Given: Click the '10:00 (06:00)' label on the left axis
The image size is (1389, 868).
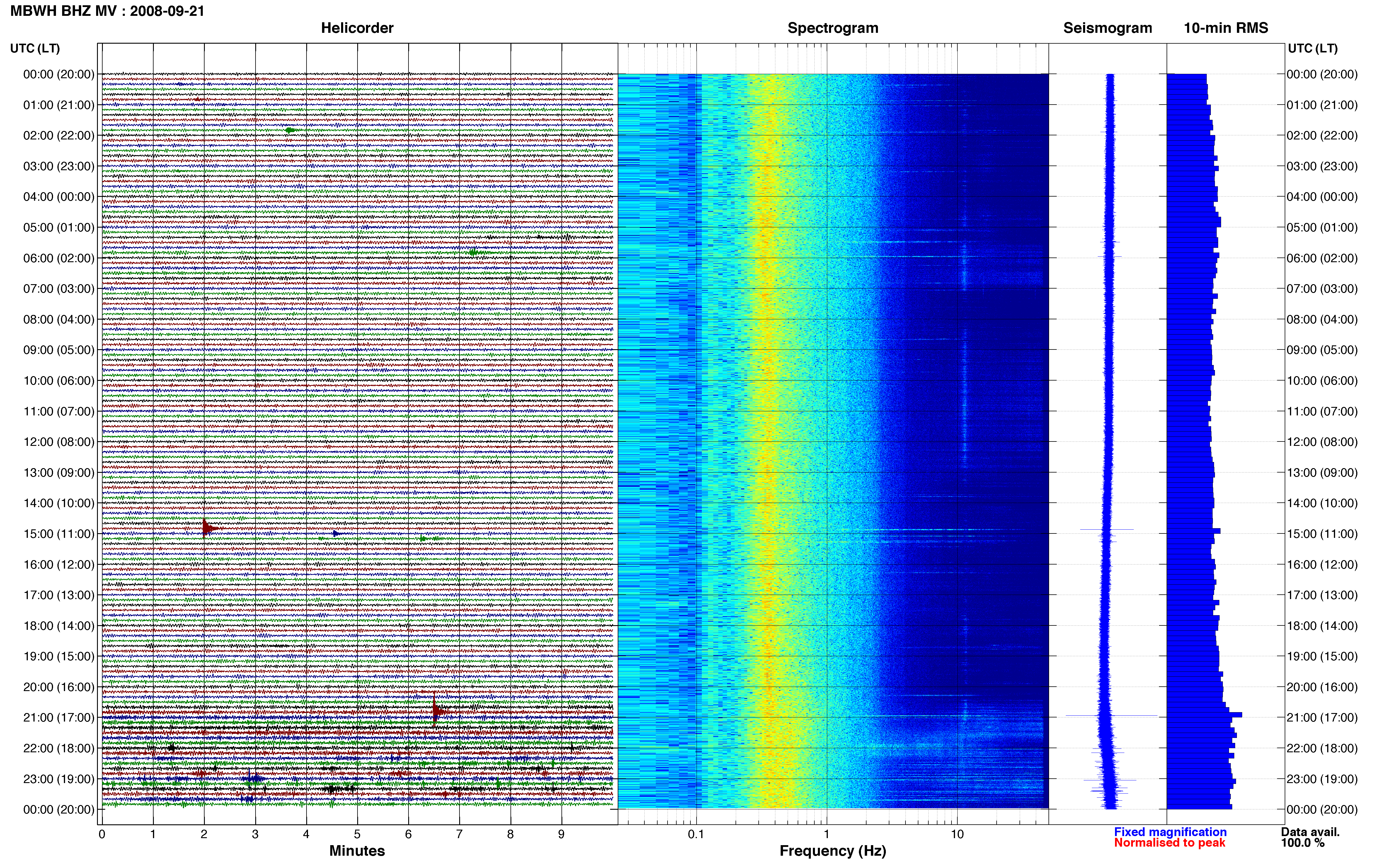Looking at the screenshot, I should [x=59, y=381].
